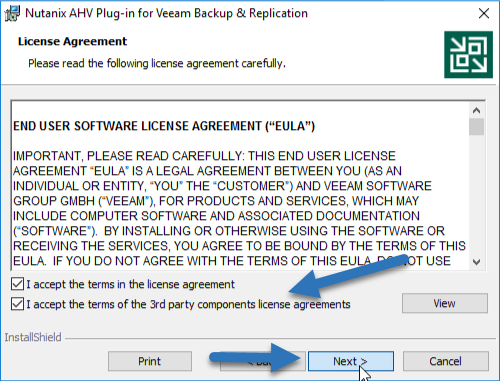
Task: Click the License Agreement header title
Action: [72, 41]
